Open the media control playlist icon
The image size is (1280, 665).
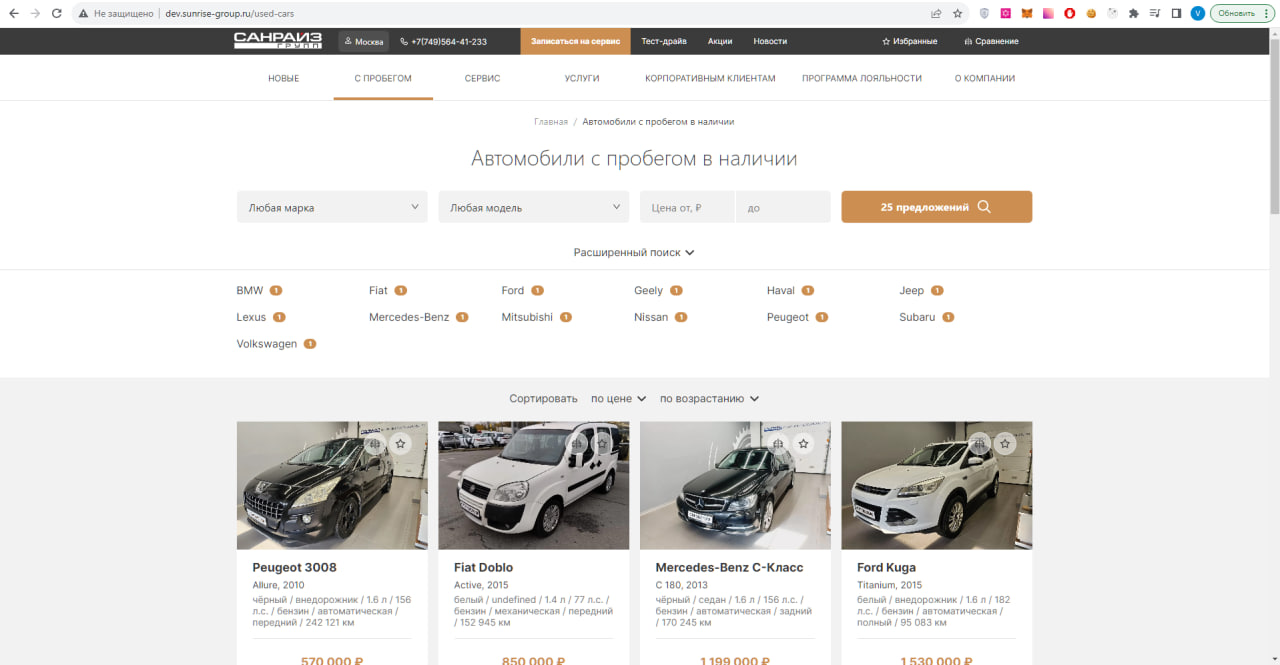pos(1155,14)
